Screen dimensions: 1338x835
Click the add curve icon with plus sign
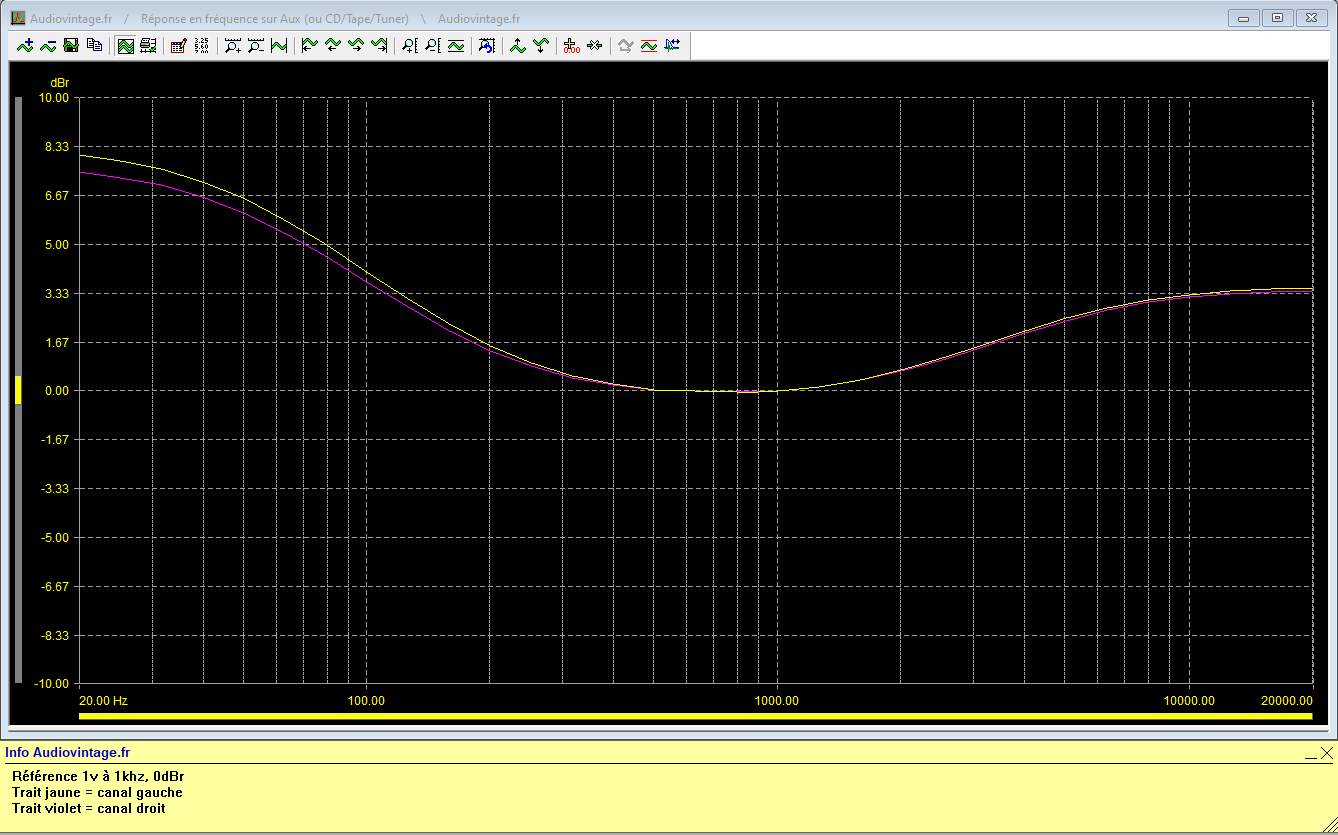(x=25, y=45)
